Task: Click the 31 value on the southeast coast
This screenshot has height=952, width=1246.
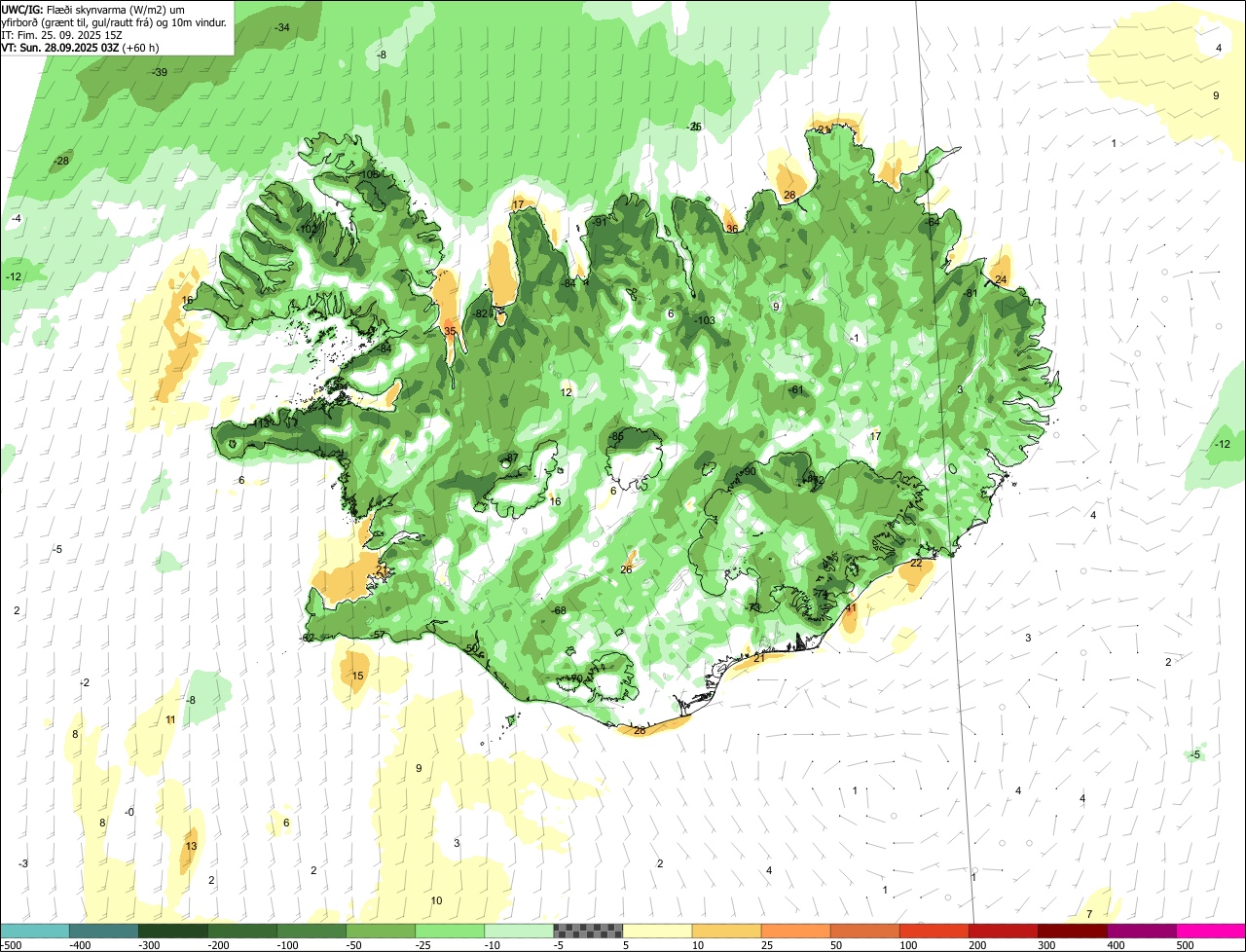Action: point(851,608)
